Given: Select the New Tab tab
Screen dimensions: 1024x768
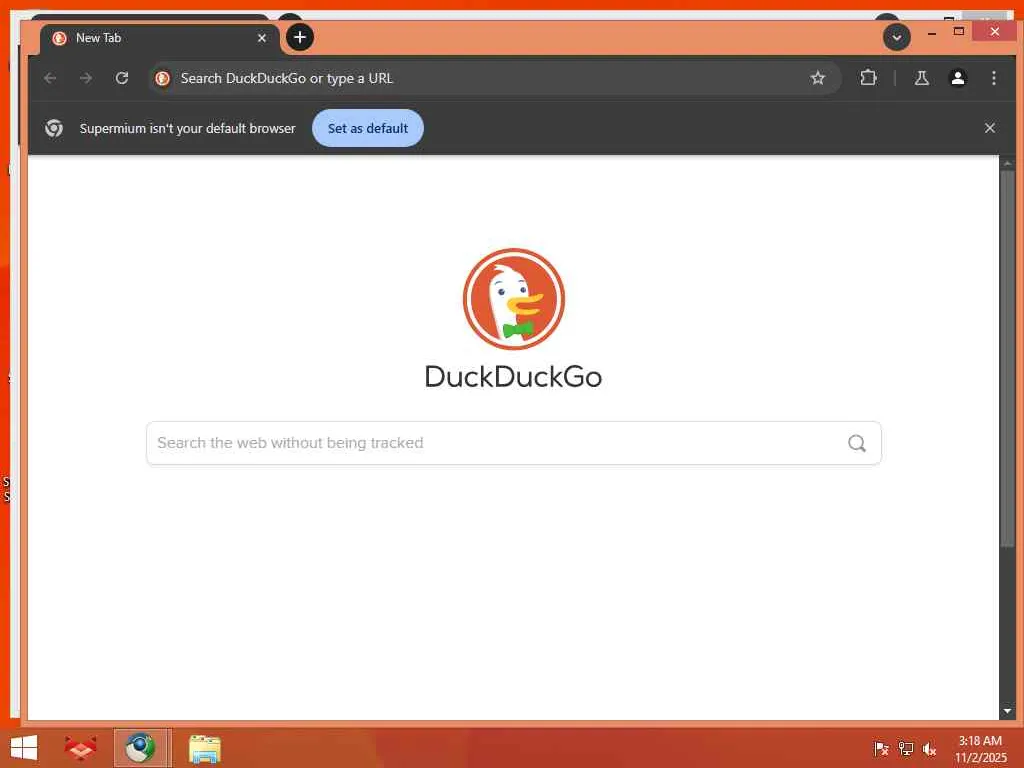Looking at the screenshot, I should click(160, 38).
